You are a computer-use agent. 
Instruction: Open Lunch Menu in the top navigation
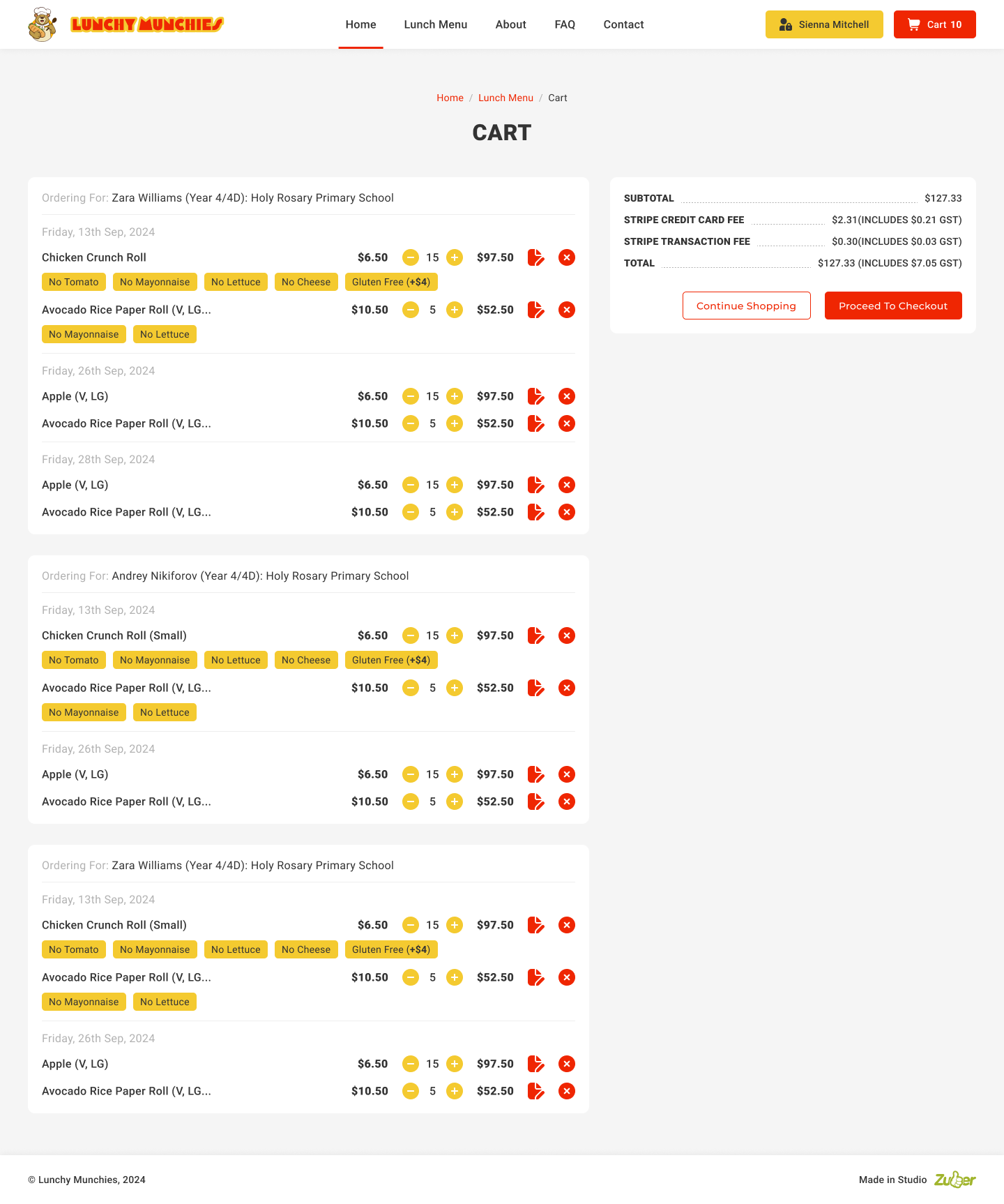tap(436, 24)
